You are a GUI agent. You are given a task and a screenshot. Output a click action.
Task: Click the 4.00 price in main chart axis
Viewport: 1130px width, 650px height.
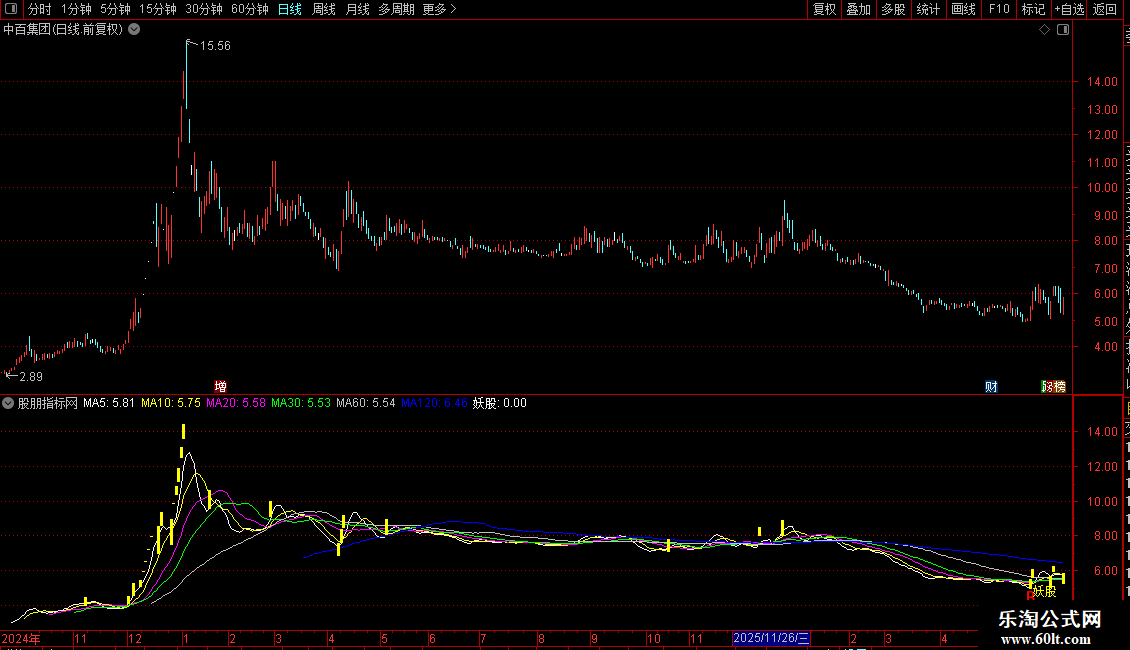(1105, 347)
